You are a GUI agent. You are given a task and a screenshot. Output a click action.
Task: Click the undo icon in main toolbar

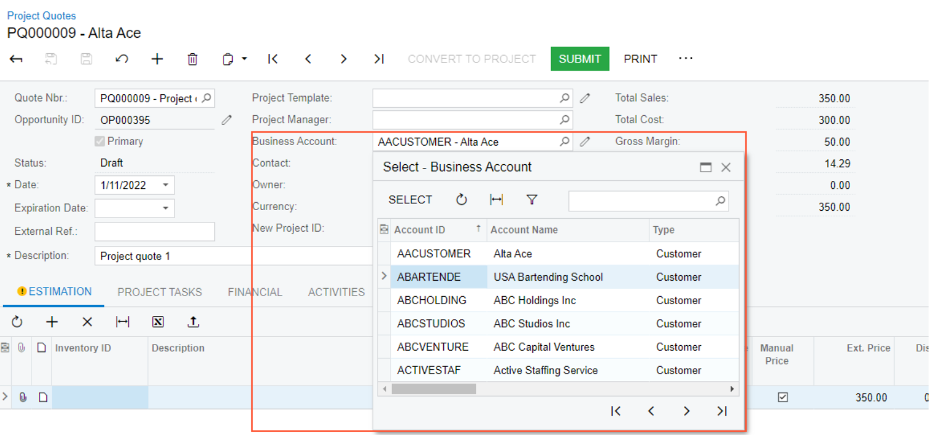click(122, 59)
